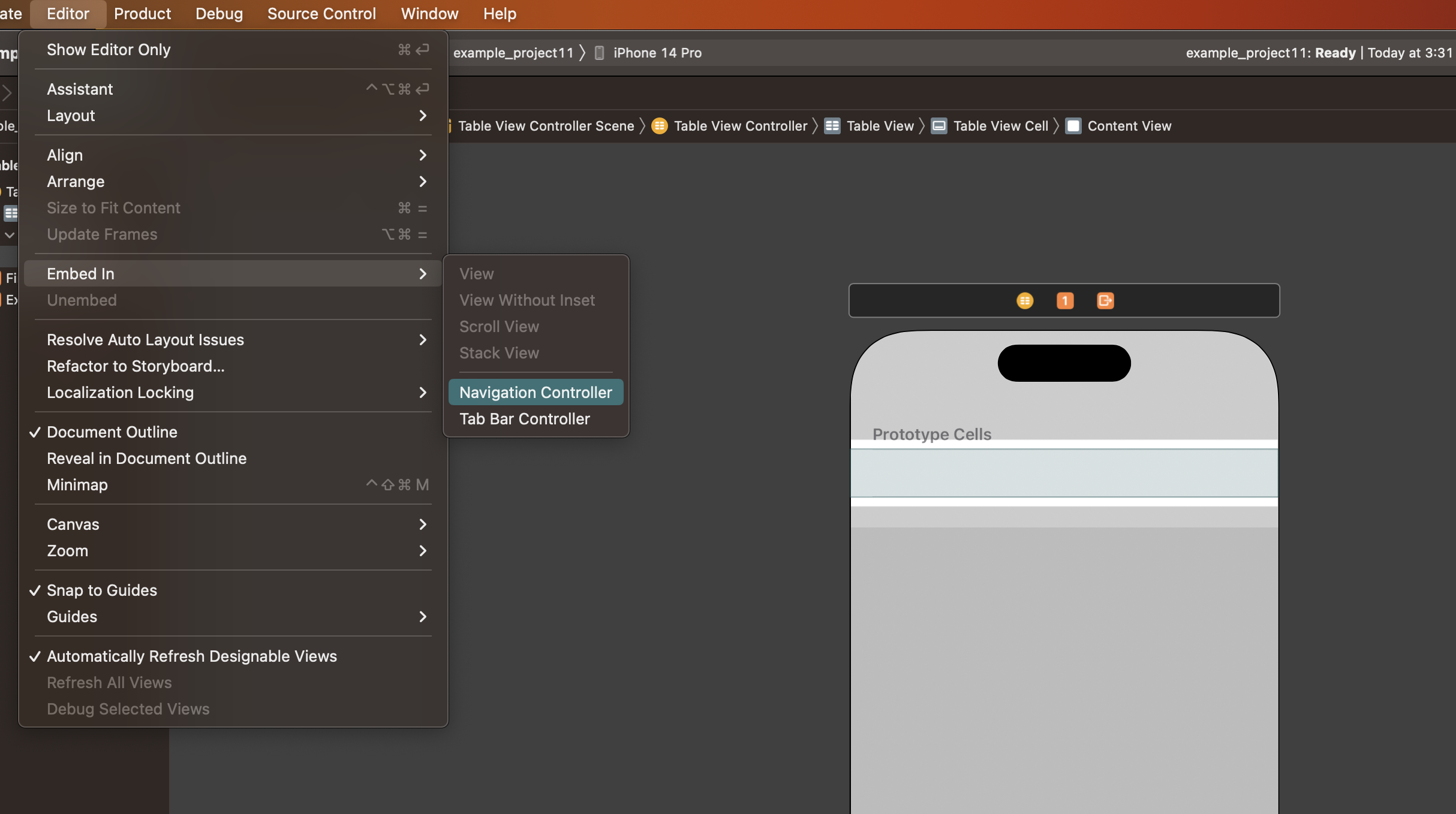Select the prototype cell on canvas
This screenshot has width=1456, height=814.
click(x=1064, y=473)
